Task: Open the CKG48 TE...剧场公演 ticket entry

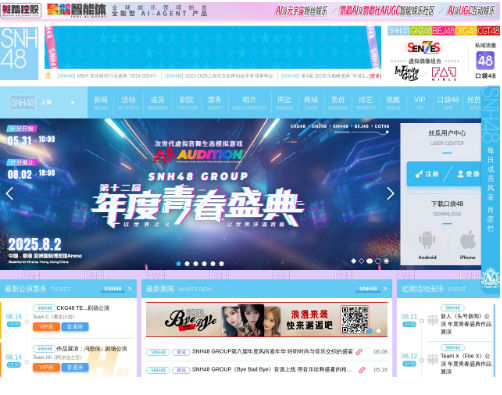Action: pyautogui.click(x=83, y=308)
